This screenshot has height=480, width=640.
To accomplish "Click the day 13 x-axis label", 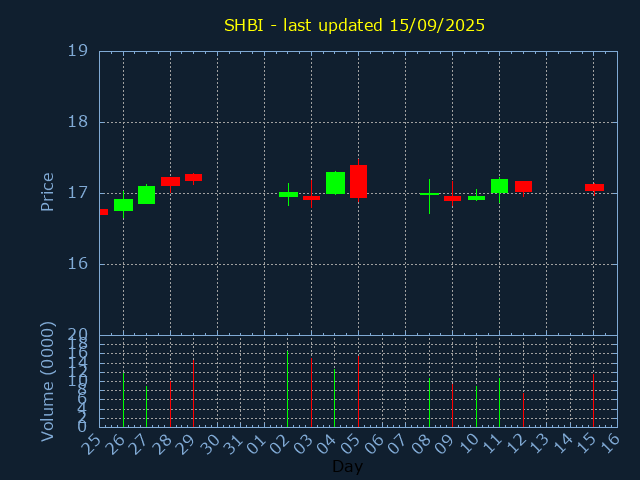I will (538, 444).
